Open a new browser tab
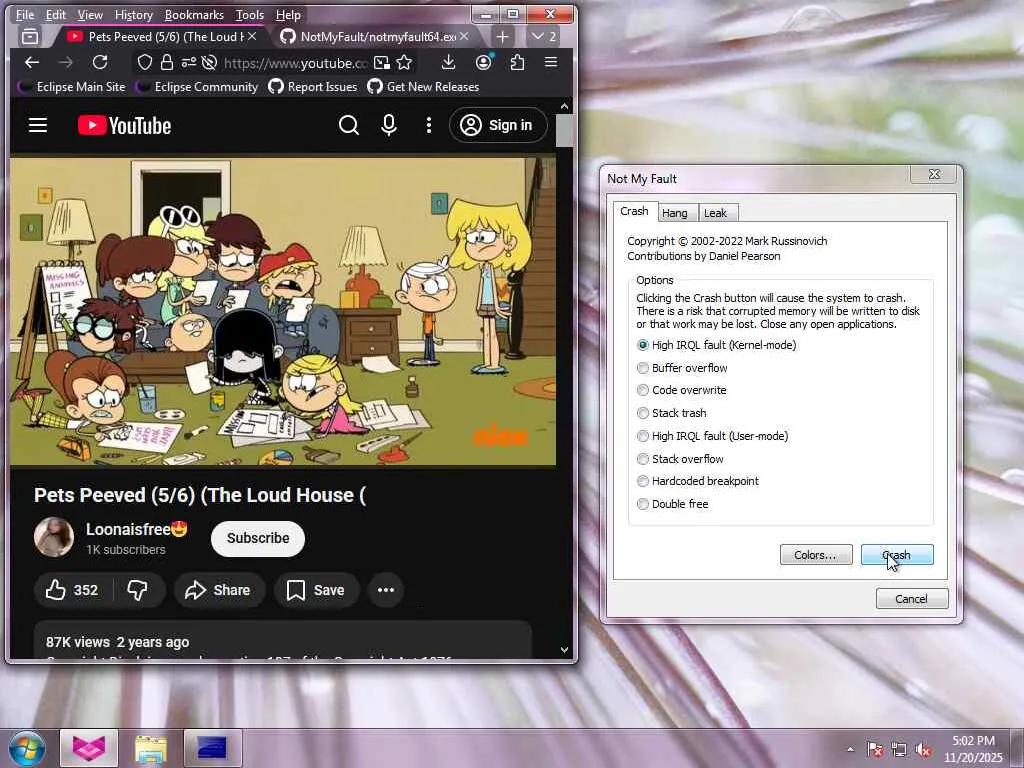 coord(502,37)
